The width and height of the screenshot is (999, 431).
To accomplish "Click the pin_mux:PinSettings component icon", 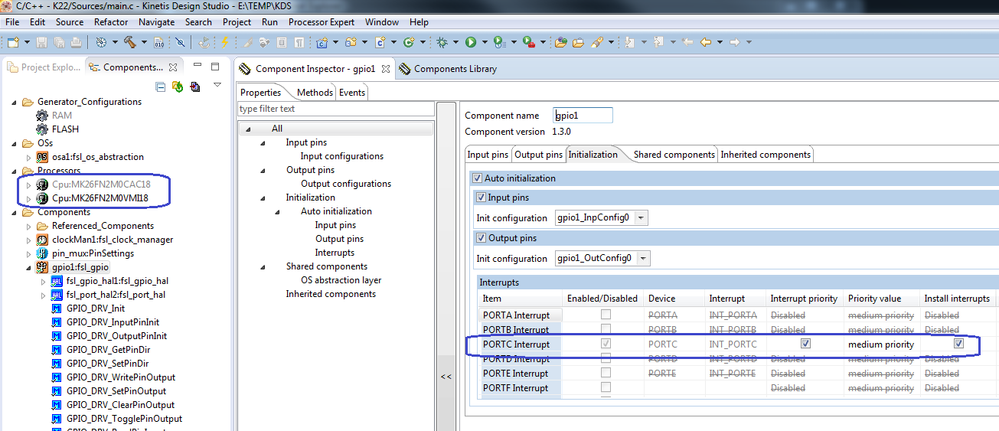I will pyautogui.click(x=42, y=254).
